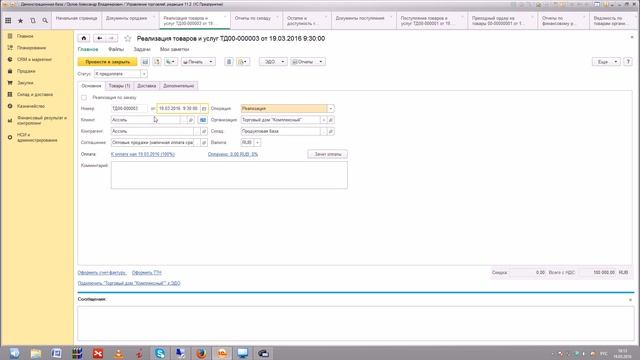Open the Задачи link in document navigation
The height and width of the screenshot is (360, 640).
click(x=142, y=49)
